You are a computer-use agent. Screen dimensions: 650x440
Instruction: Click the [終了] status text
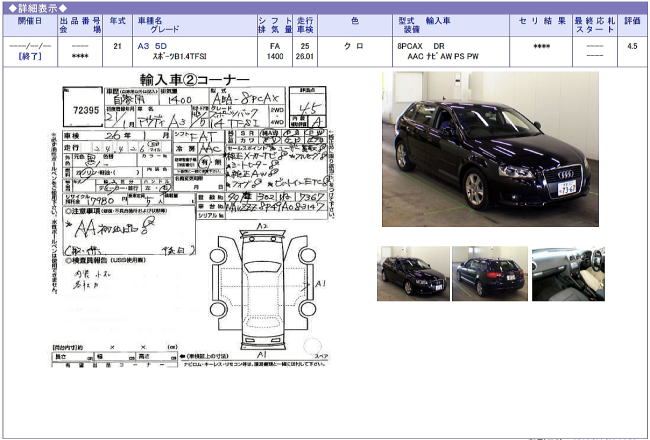[30, 56]
